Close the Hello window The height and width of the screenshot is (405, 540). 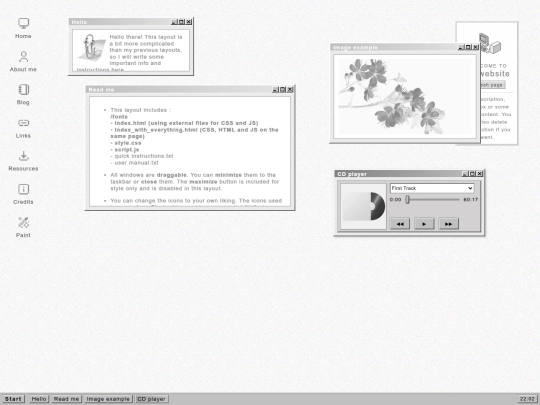point(189,22)
